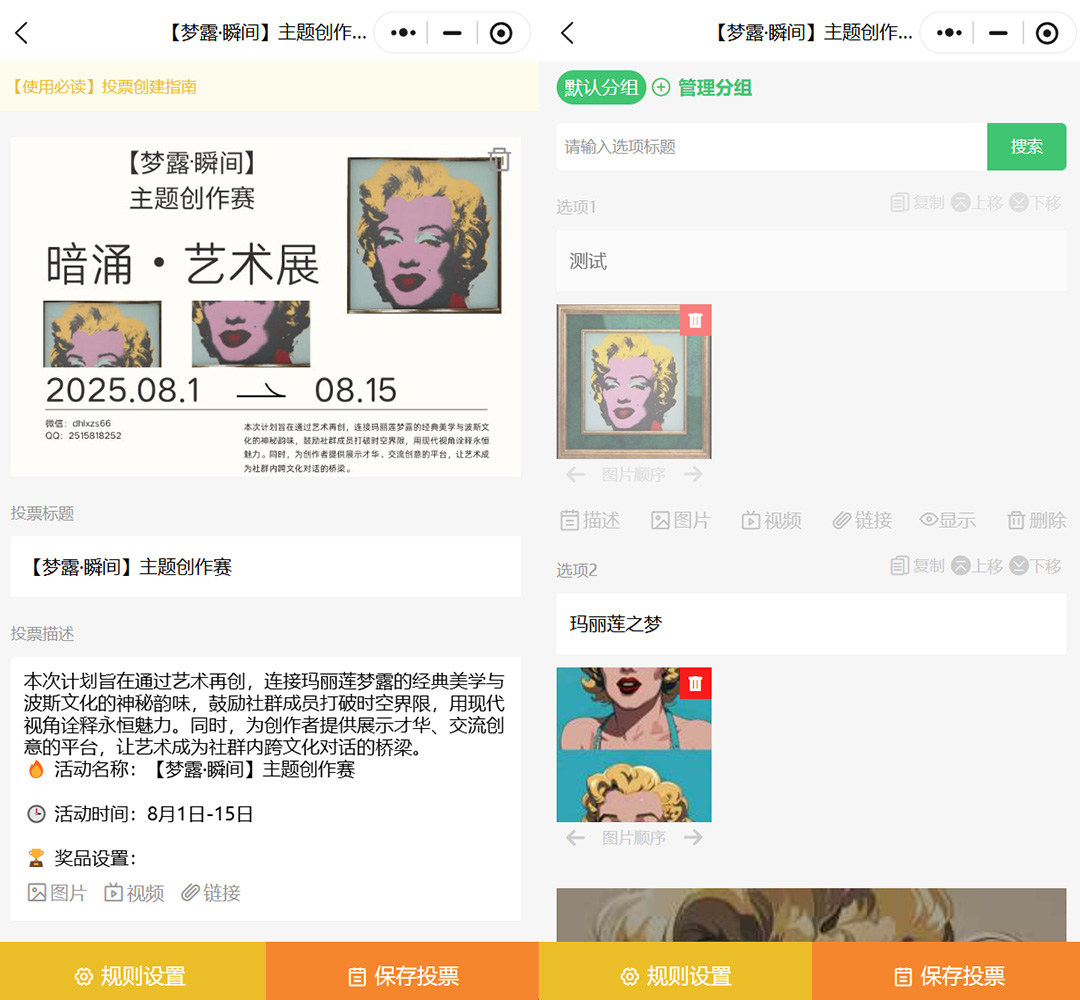1080x1000 pixels.
Task: Add 视频 to 选项1 toolbar
Action: [x=771, y=520]
